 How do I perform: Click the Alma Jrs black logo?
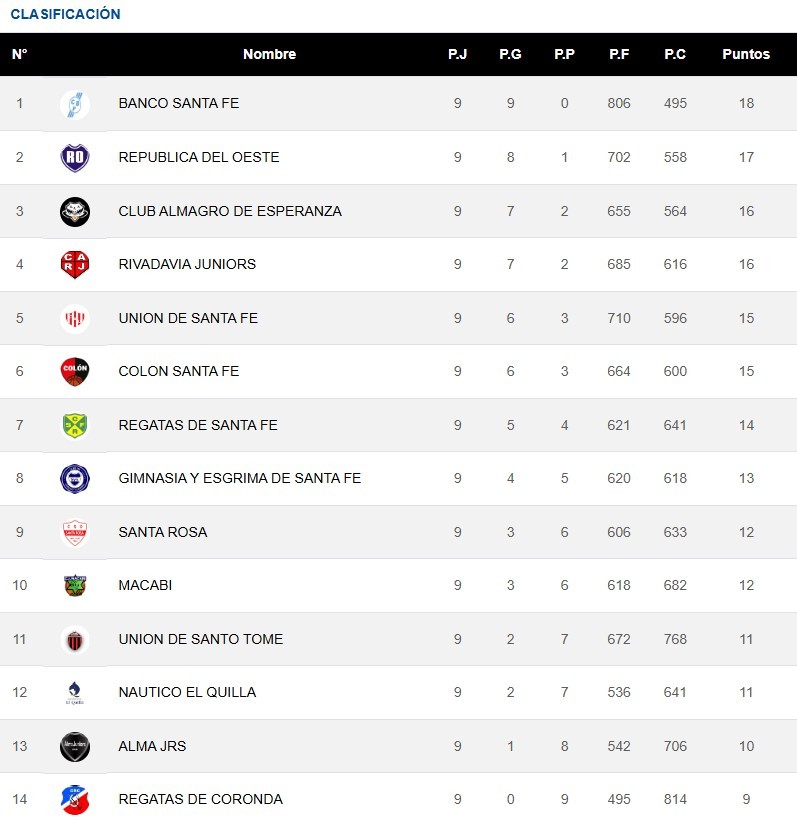pyautogui.click(x=75, y=747)
